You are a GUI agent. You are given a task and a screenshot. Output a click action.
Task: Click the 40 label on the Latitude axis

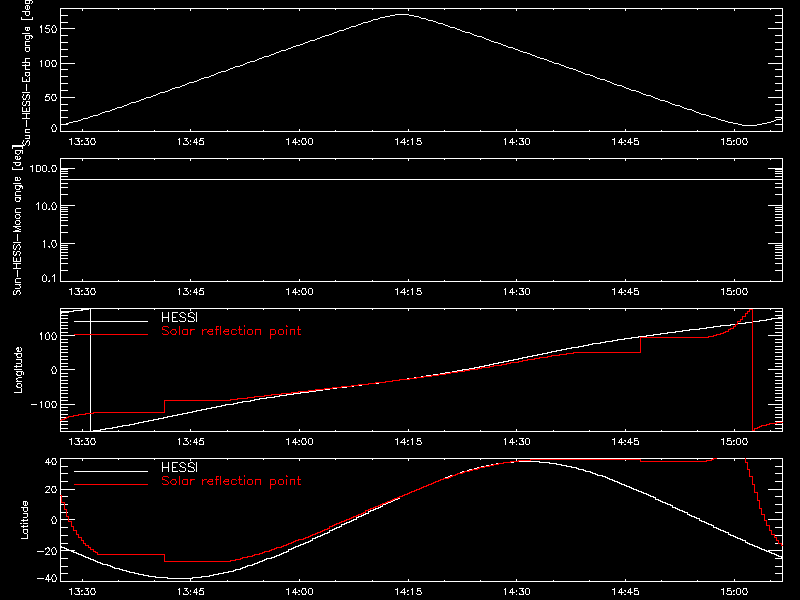pos(51,462)
